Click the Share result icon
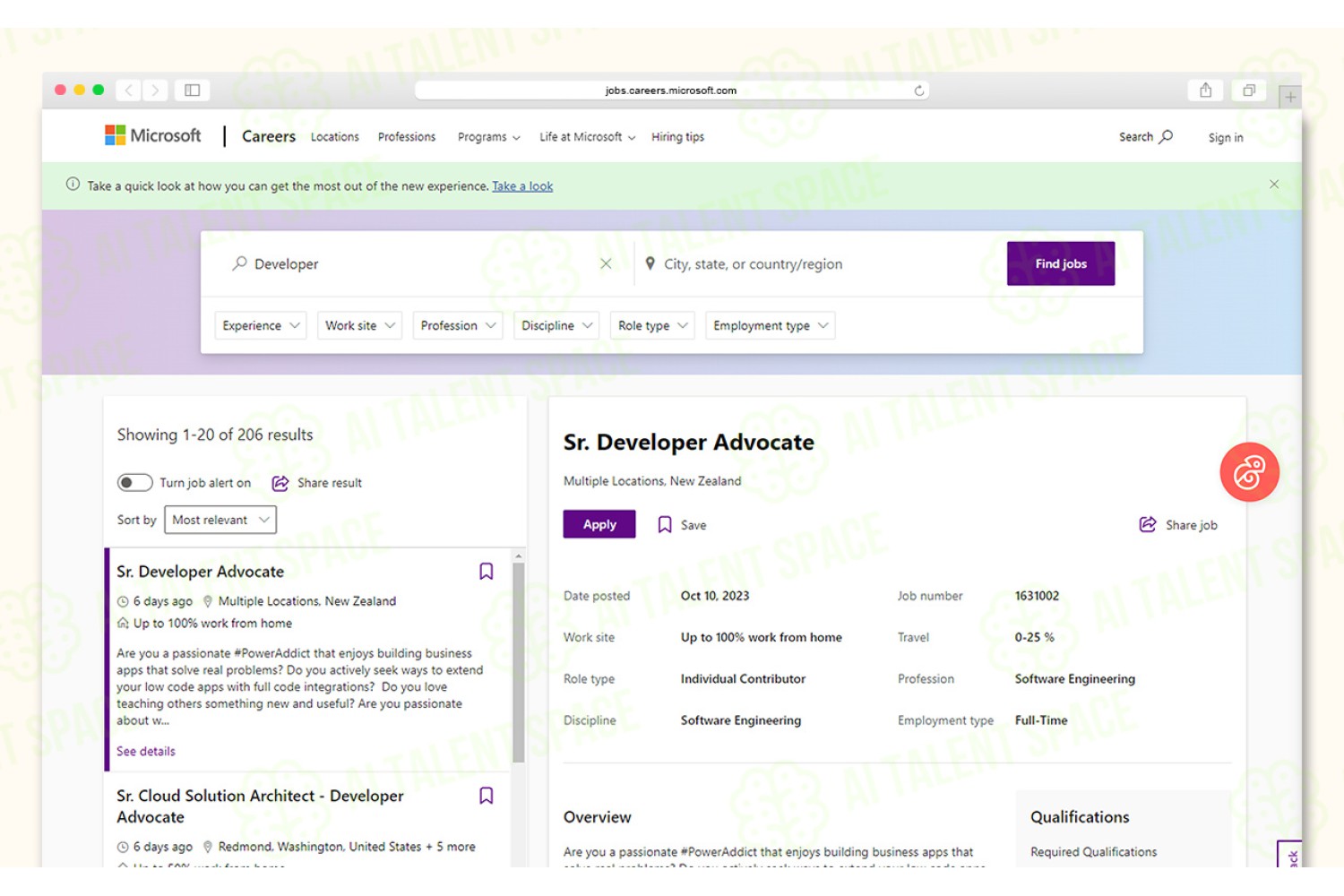The width and height of the screenshot is (1344, 896). tap(280, 483)
